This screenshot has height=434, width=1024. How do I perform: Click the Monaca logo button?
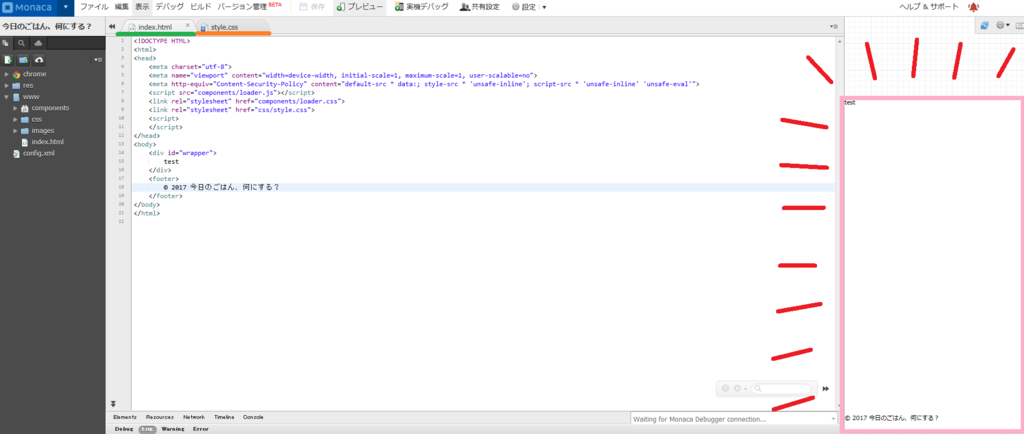[x=28, y=8]
